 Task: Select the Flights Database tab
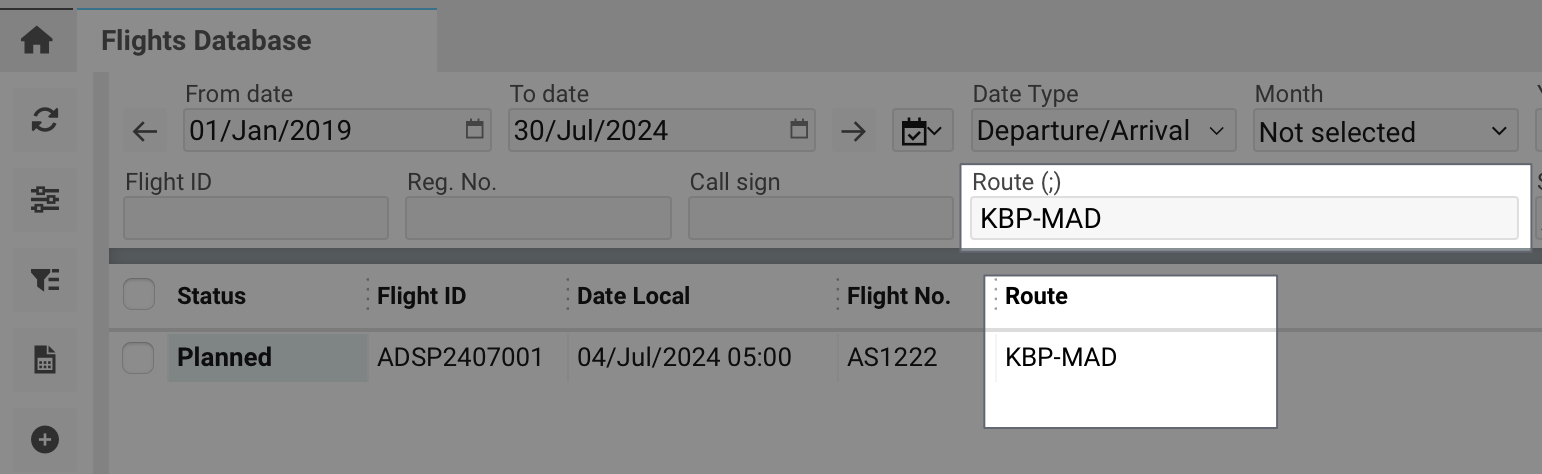coord(207,41)
